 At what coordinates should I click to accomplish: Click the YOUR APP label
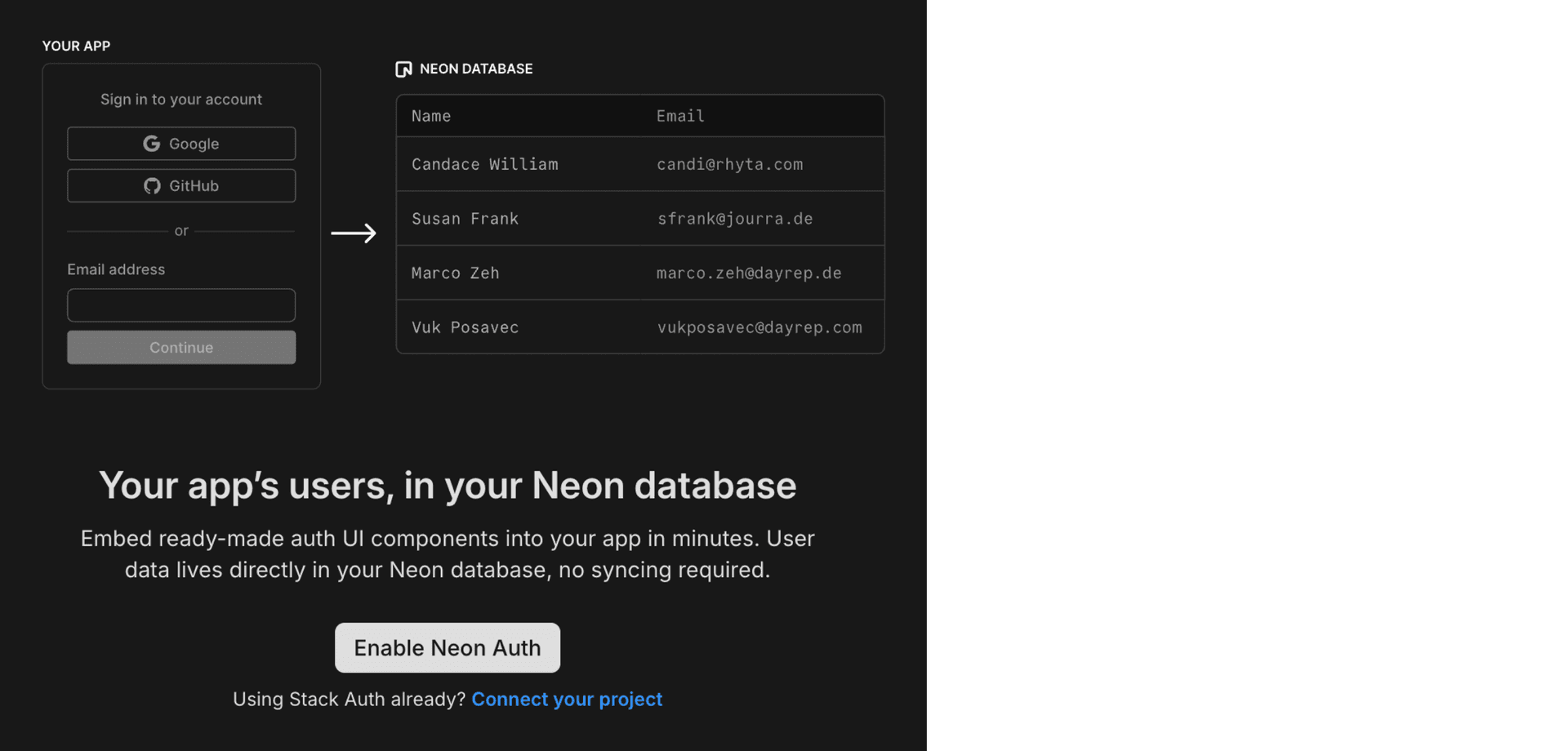click(76, 46)
